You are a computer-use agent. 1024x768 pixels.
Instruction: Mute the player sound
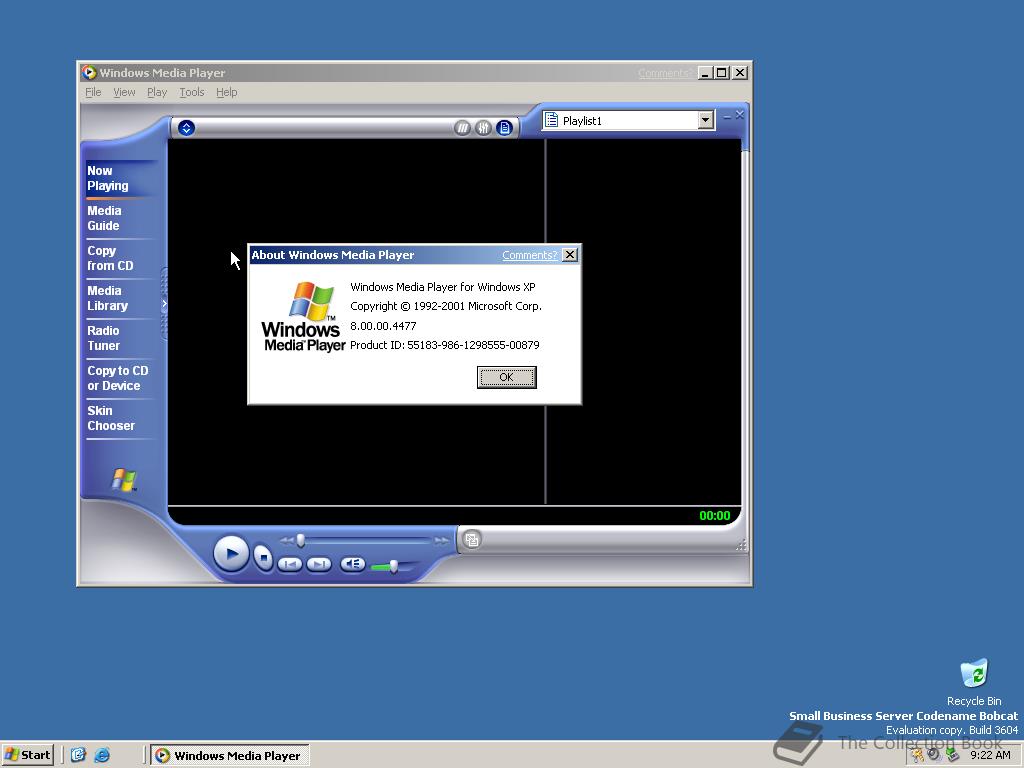click(353, 564)
